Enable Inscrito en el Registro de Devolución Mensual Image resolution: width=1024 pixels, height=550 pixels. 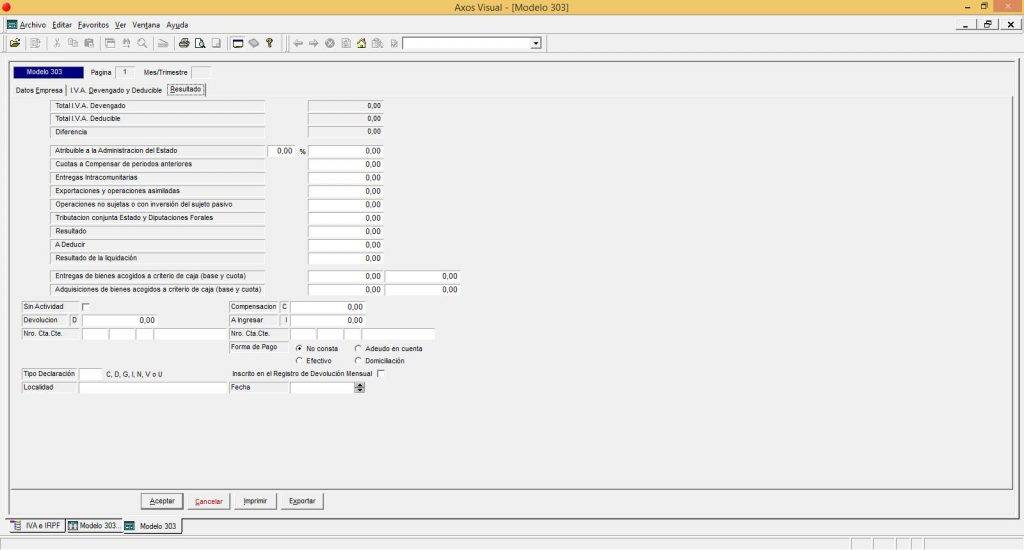coord(380,373)
